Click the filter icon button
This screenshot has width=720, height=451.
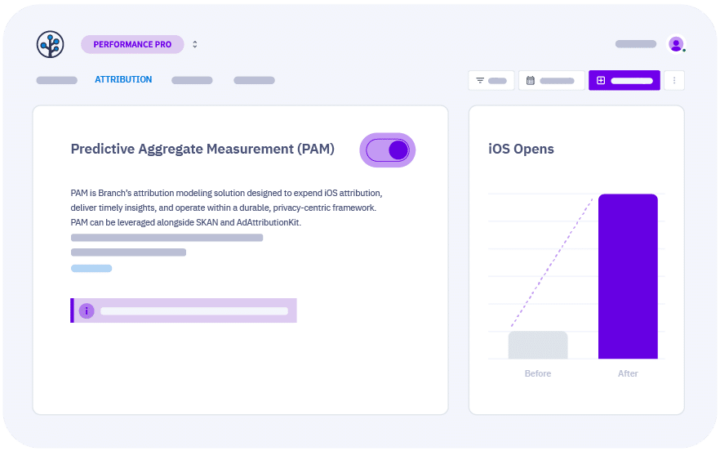pyautogui.click(x=491, y=80)
